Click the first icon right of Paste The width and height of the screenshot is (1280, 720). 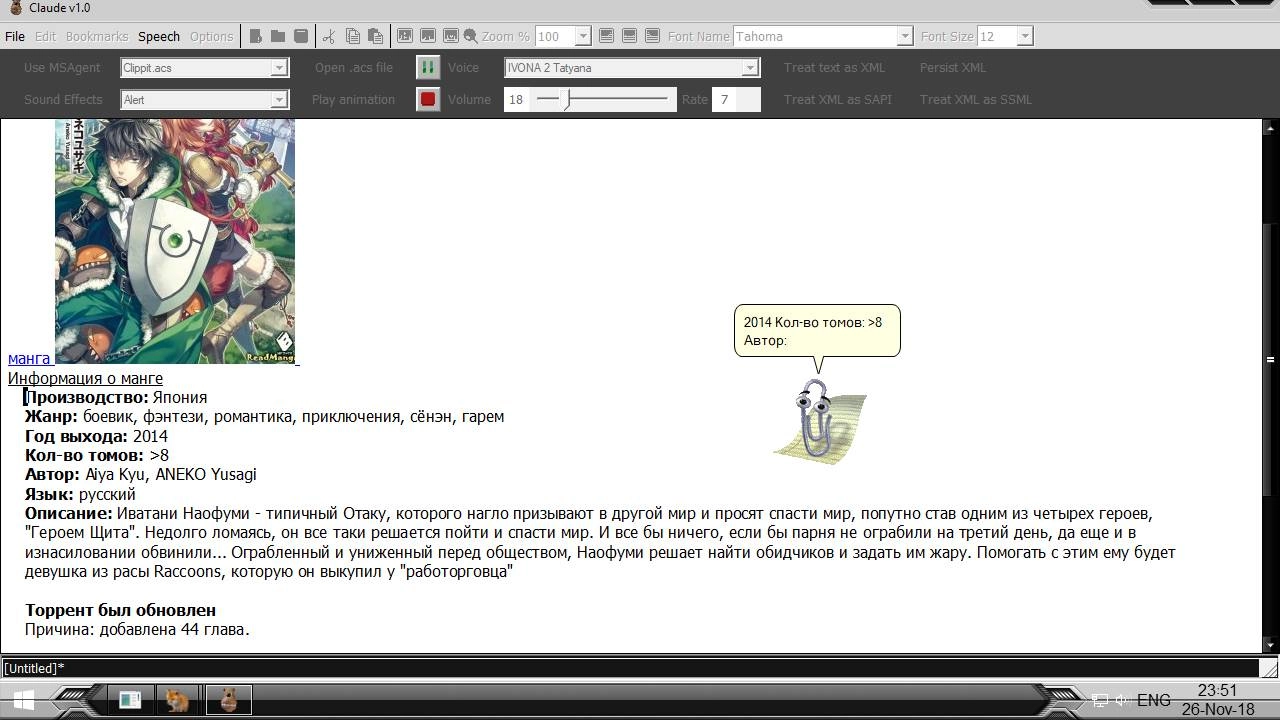405,36
